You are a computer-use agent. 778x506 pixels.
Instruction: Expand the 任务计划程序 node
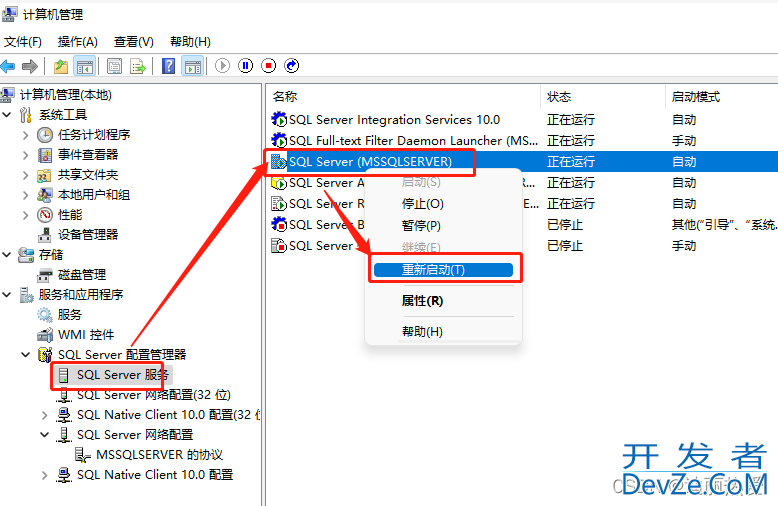pos(26,135)
